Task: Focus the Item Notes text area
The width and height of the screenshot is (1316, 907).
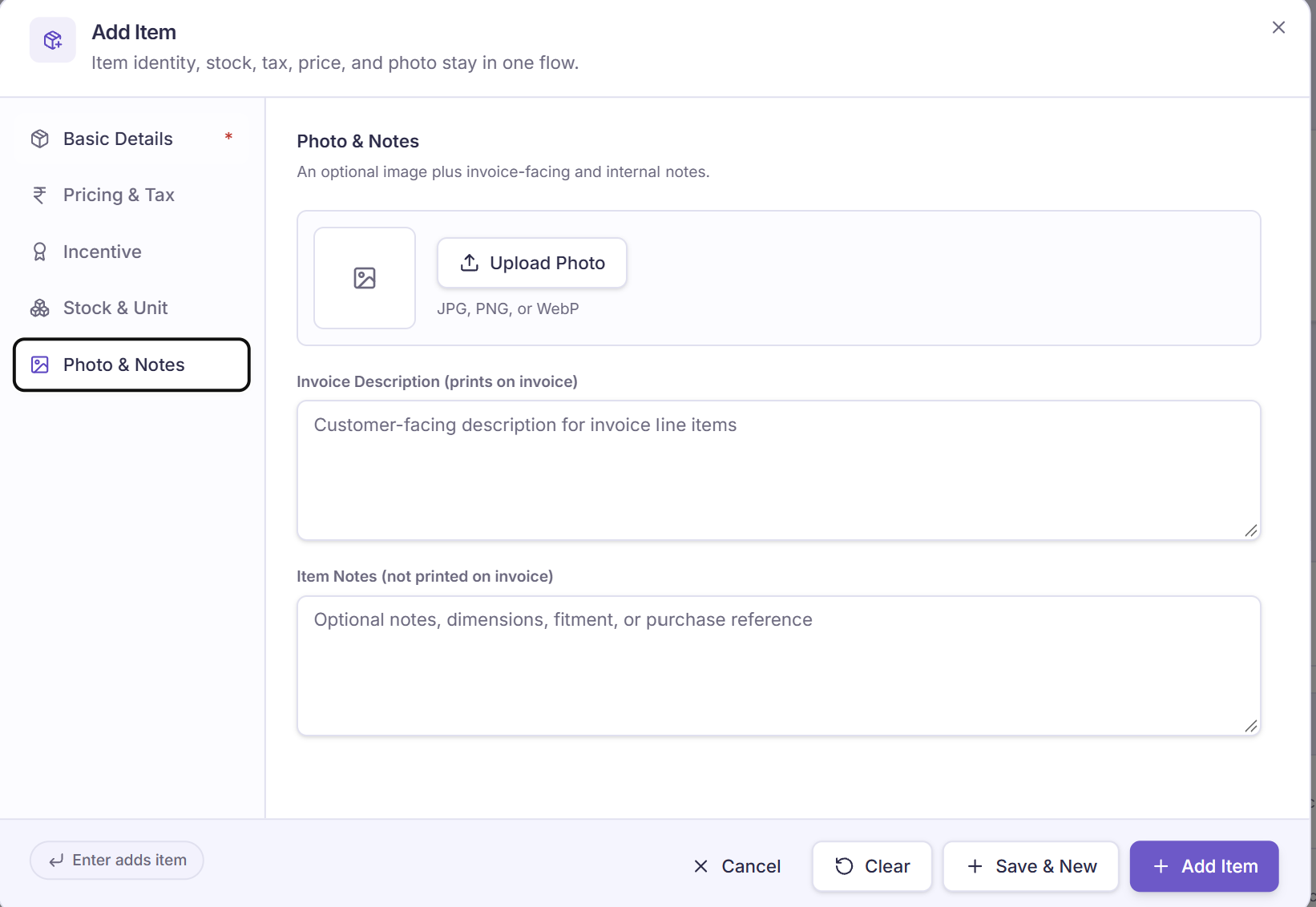Action: [778, 666]
